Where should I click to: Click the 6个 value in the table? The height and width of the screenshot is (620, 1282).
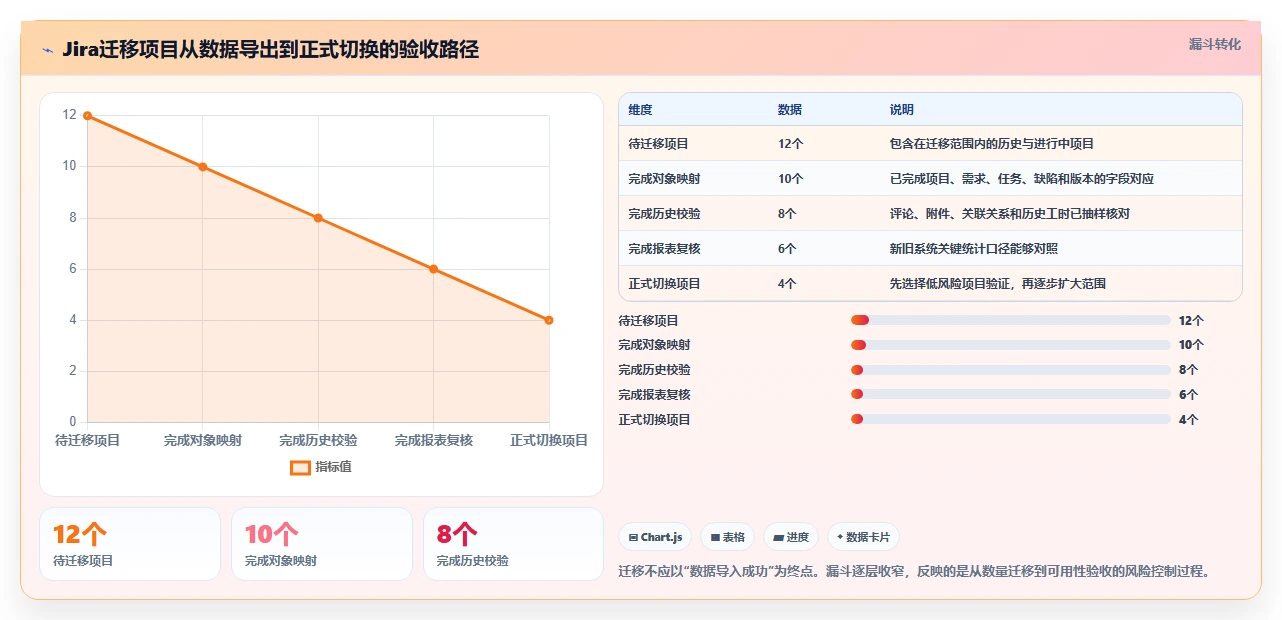[x=788, y=249]
